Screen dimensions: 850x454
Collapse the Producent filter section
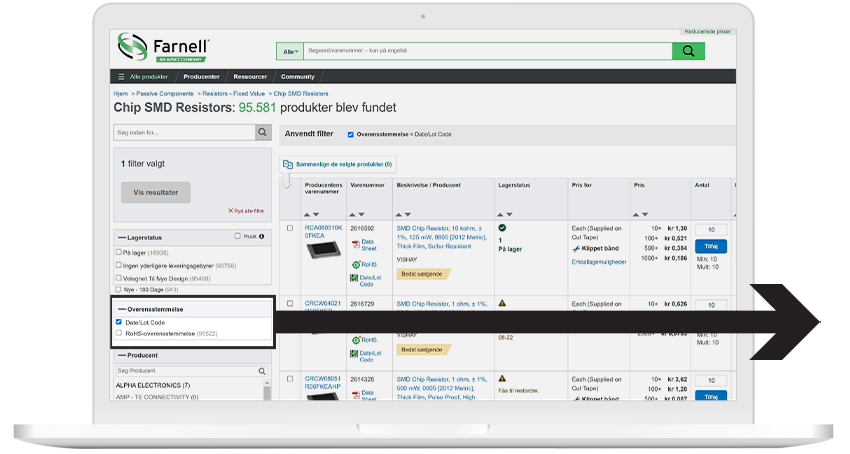121,355
